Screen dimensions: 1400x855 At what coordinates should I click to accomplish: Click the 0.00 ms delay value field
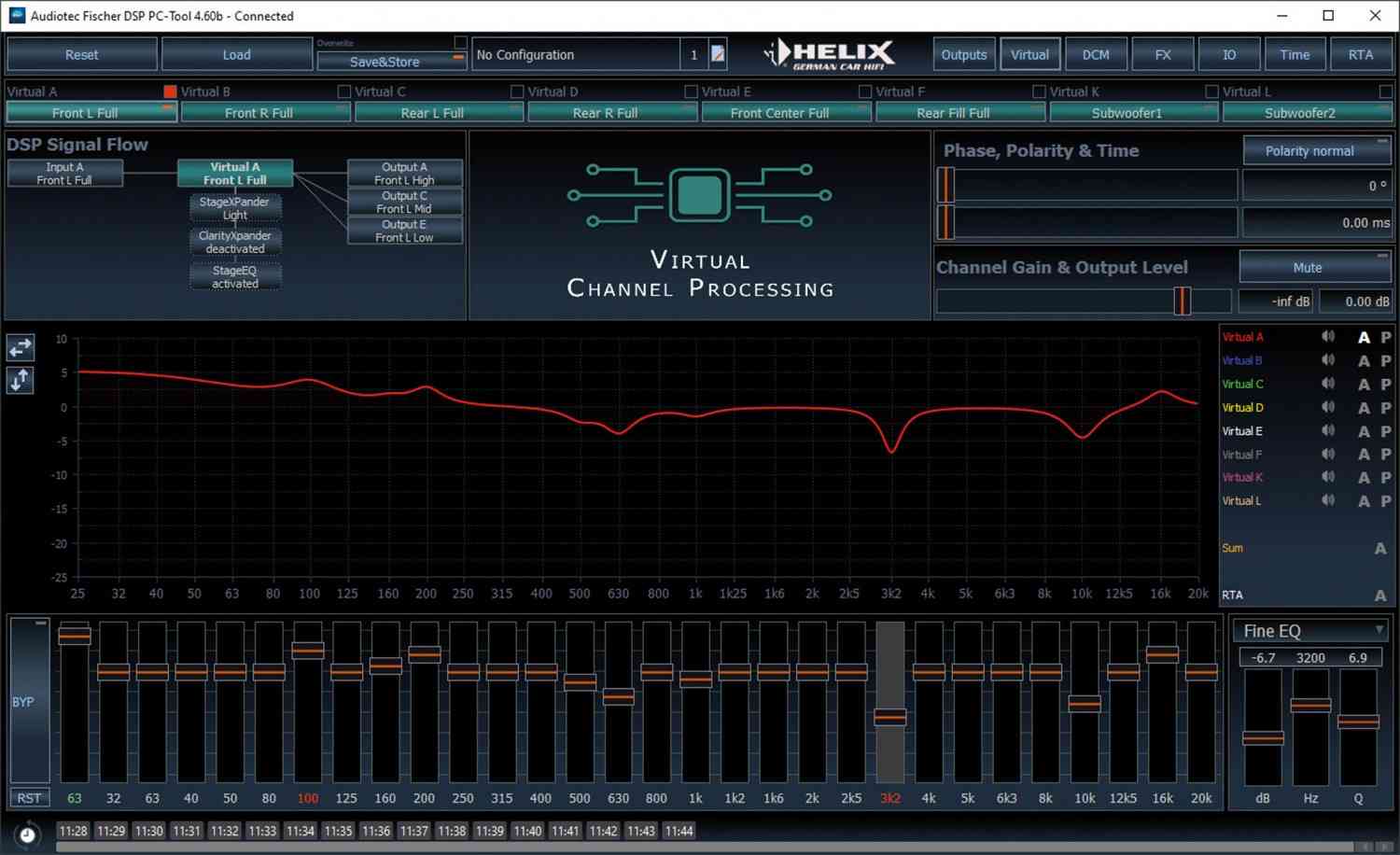coord(1317,222)
